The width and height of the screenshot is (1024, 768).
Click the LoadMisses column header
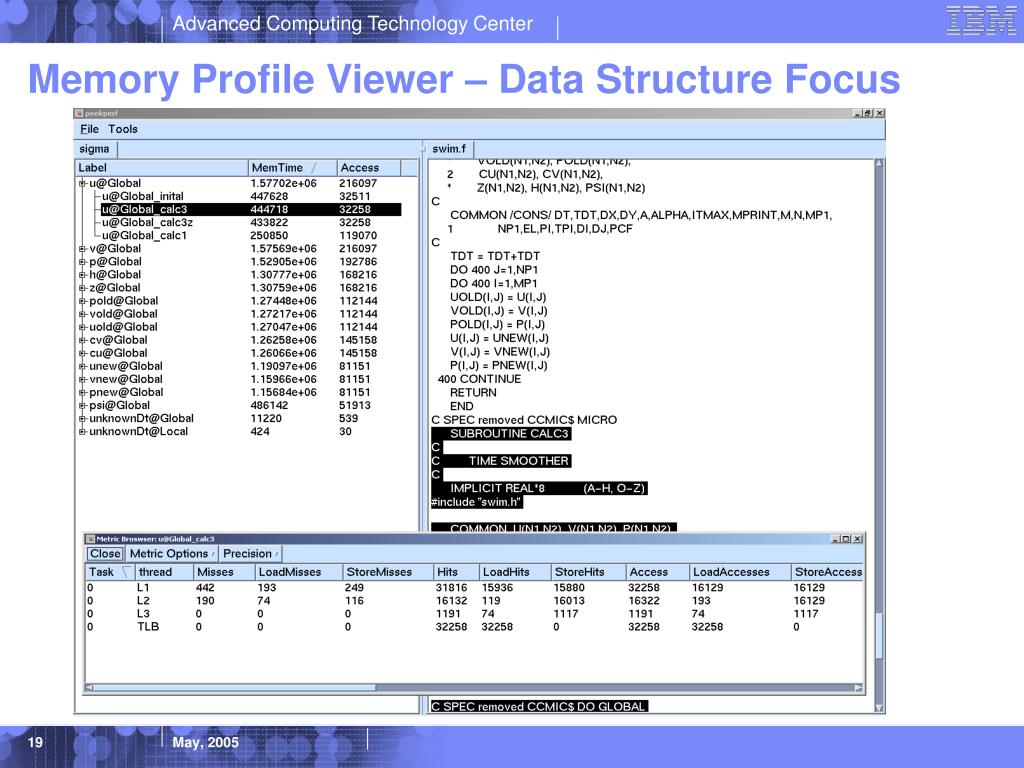coord(298,572)
